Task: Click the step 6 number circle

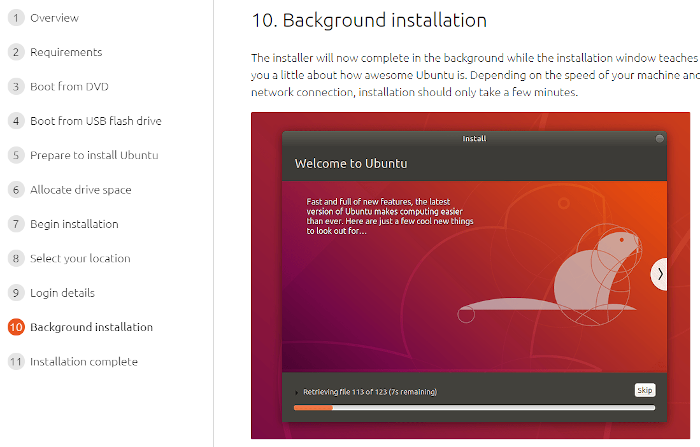Action: click(x=16, y=190)
